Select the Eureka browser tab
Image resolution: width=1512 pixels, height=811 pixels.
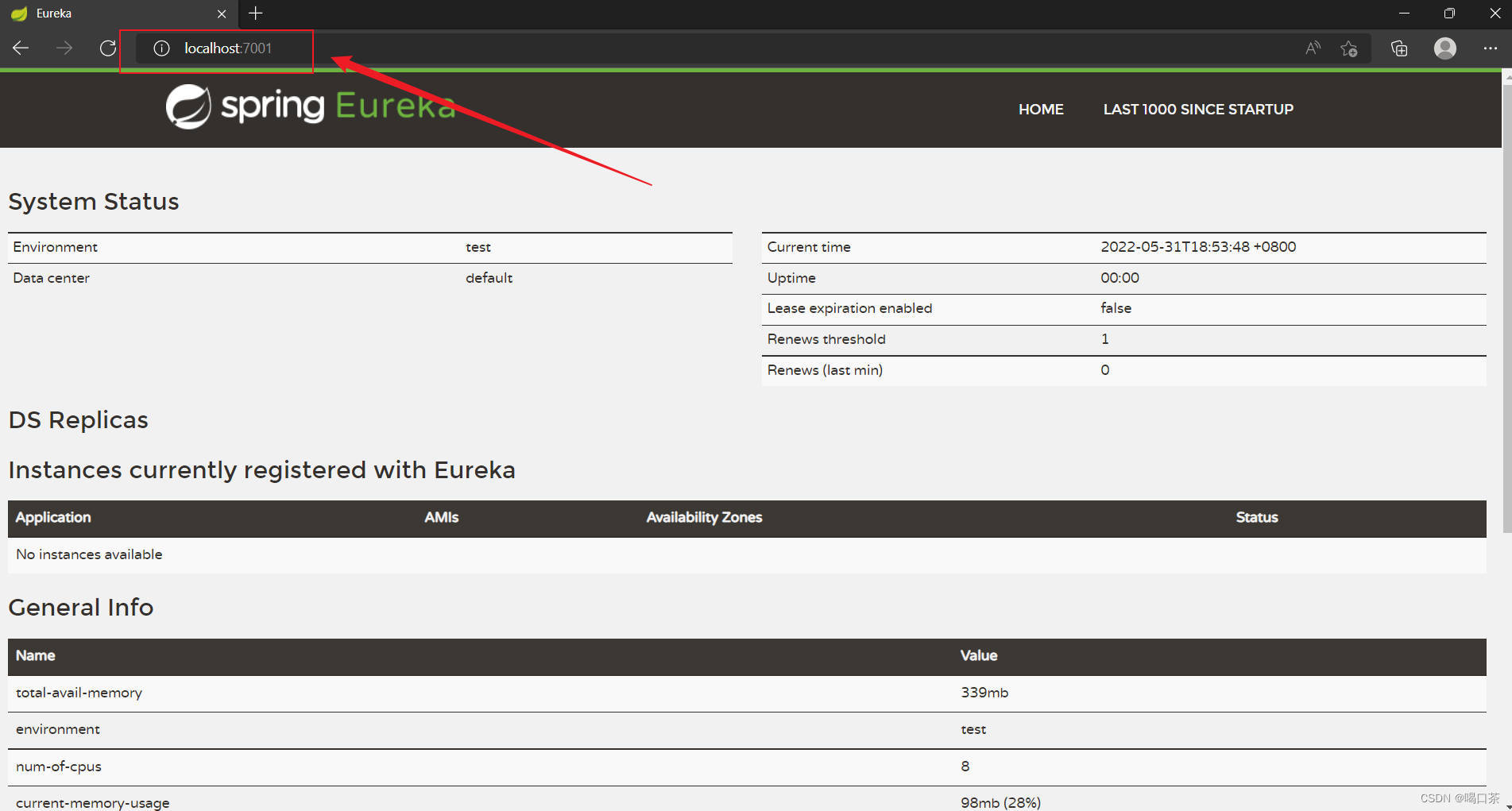(119, 14)
